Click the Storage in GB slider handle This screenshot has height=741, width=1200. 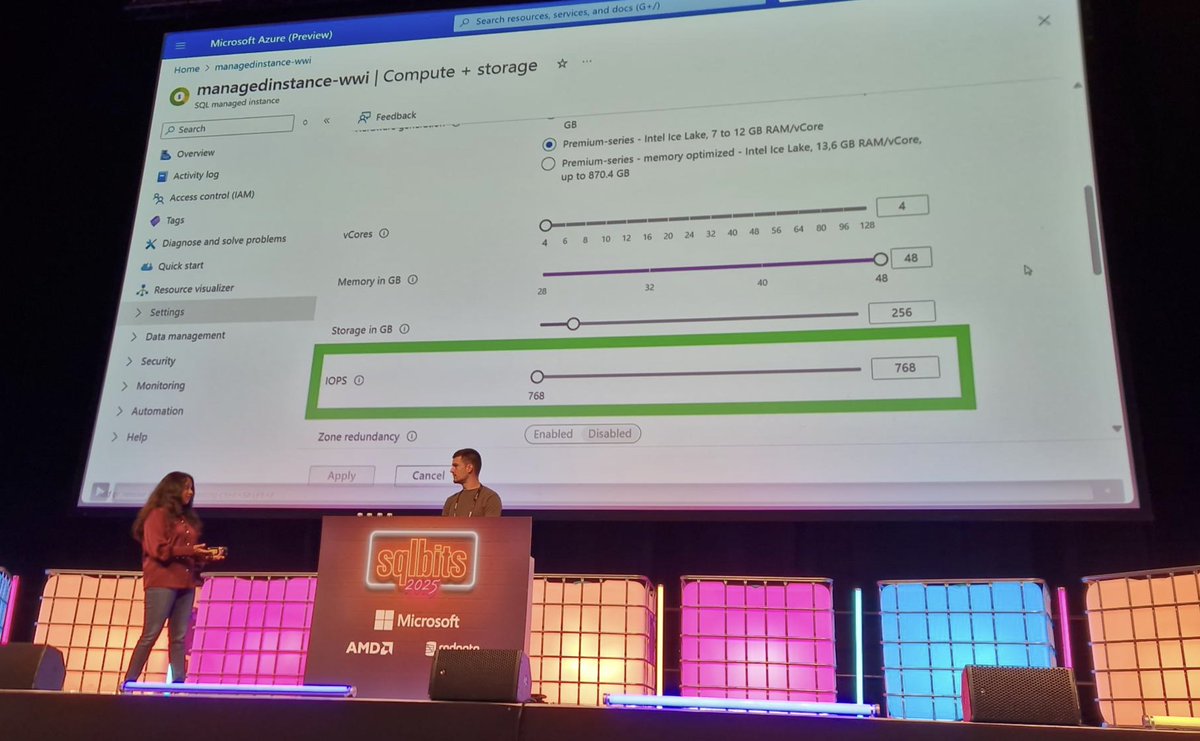click(x=573, y=323)
